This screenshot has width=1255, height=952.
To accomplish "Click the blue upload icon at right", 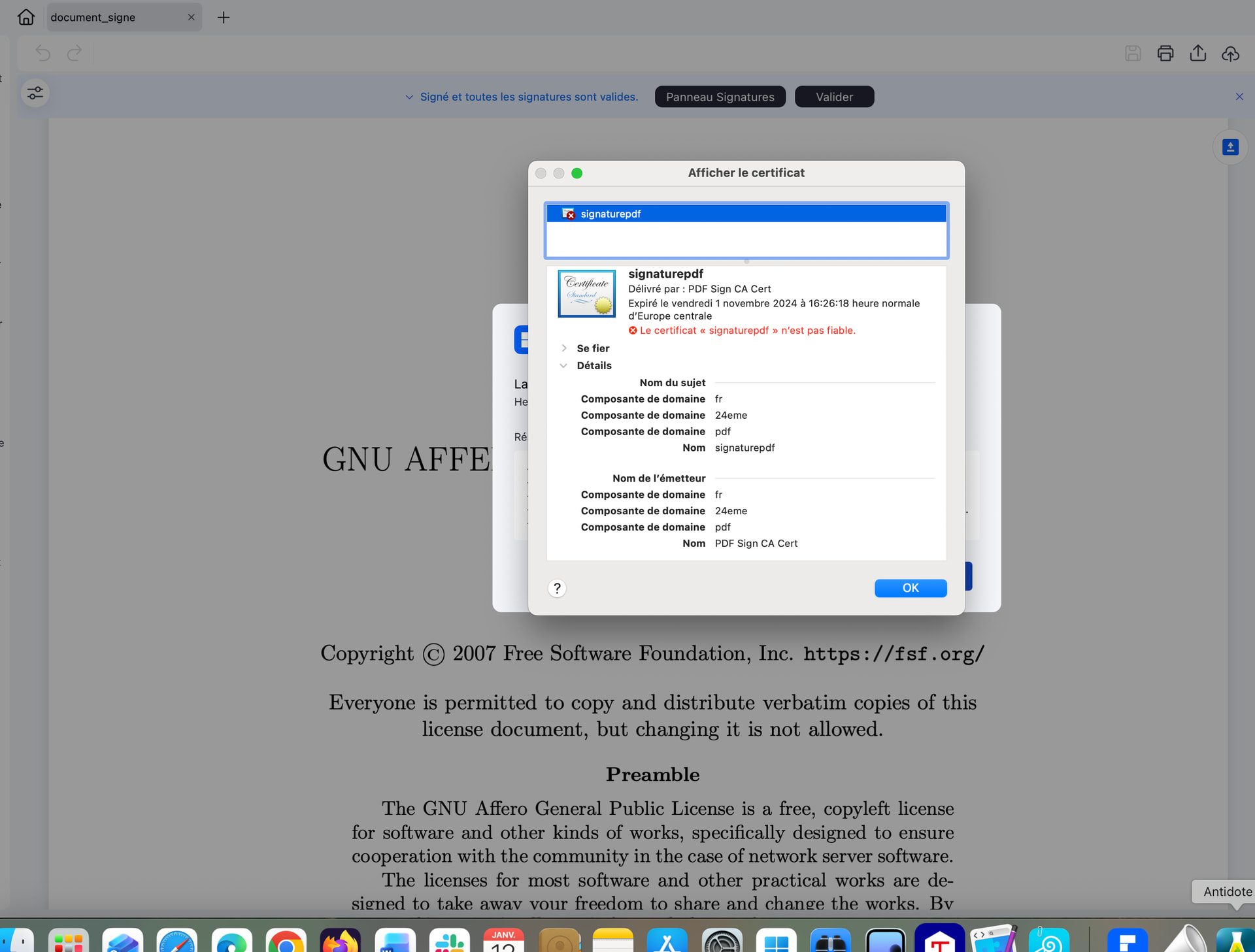I will click(1230, 147).
